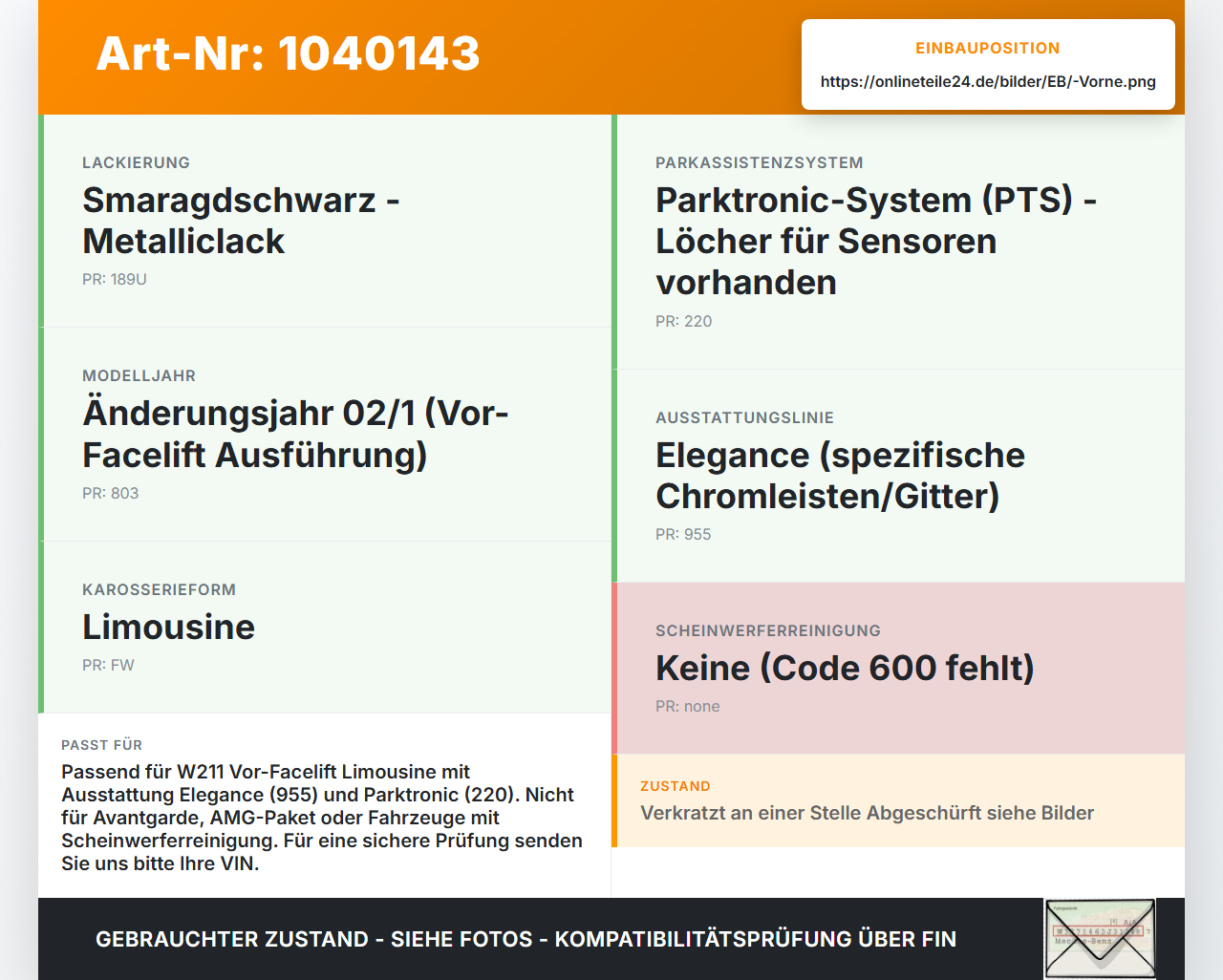Screen dimensions: 1223x980
Task: Click the Zustand condition note about scratches
Action: 898,800
